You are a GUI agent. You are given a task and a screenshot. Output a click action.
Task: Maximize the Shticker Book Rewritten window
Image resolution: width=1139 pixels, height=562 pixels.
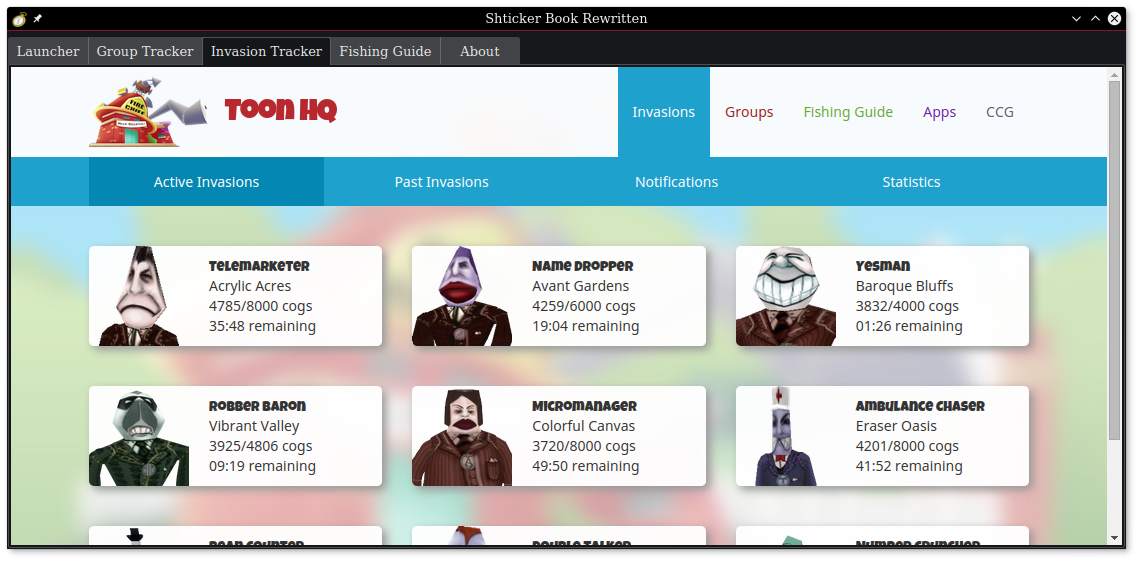tap(1095, 19)
